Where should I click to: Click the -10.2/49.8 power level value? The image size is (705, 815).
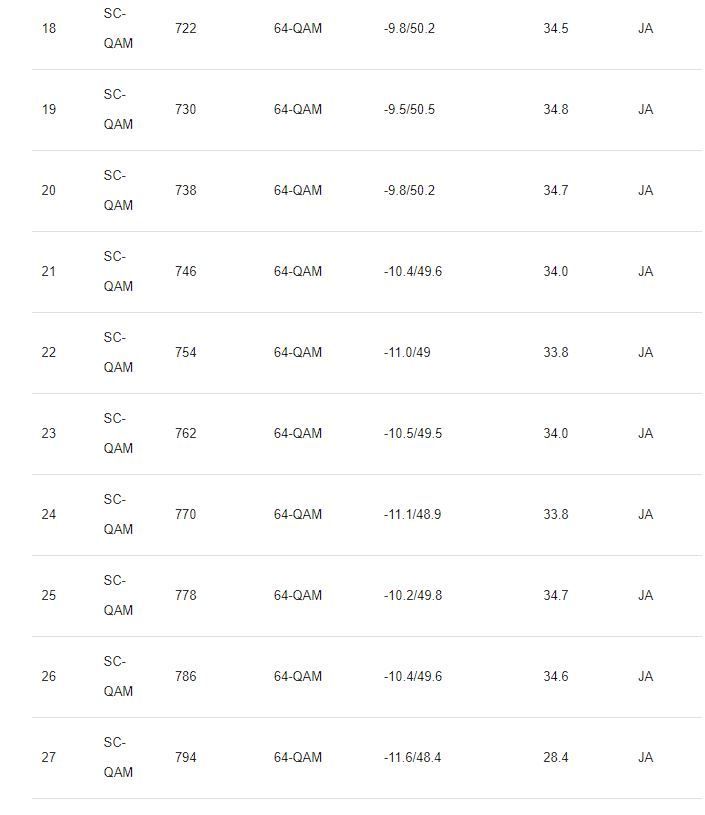coord(413,596)
